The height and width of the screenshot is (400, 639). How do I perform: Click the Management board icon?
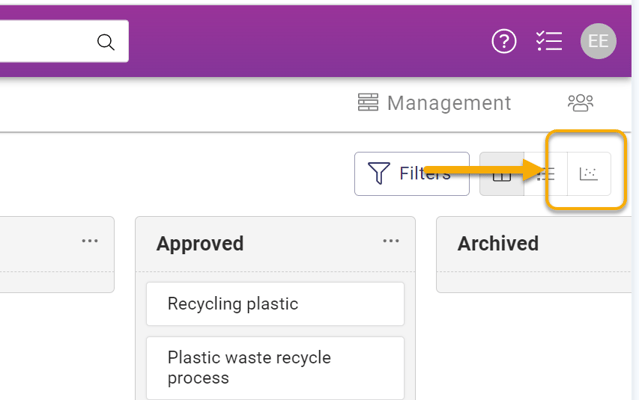pos(368,102)
